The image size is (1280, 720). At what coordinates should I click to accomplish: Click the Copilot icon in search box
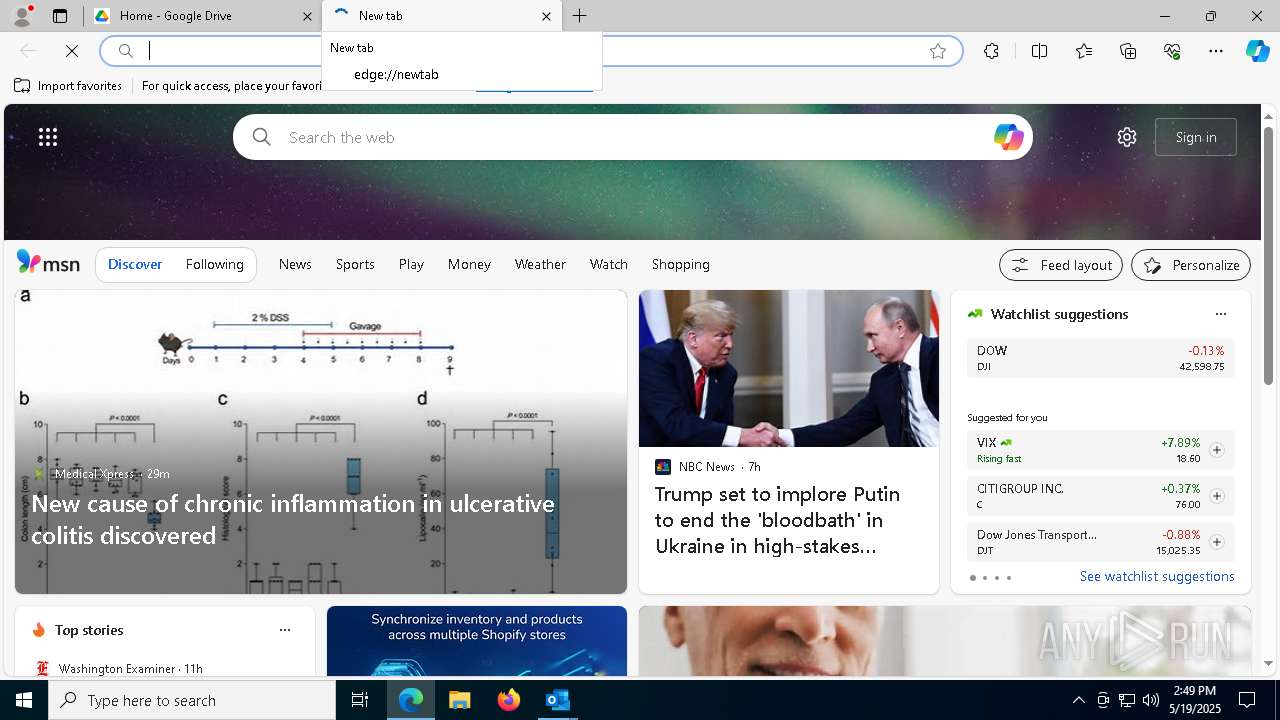[x=1008, y=137]
